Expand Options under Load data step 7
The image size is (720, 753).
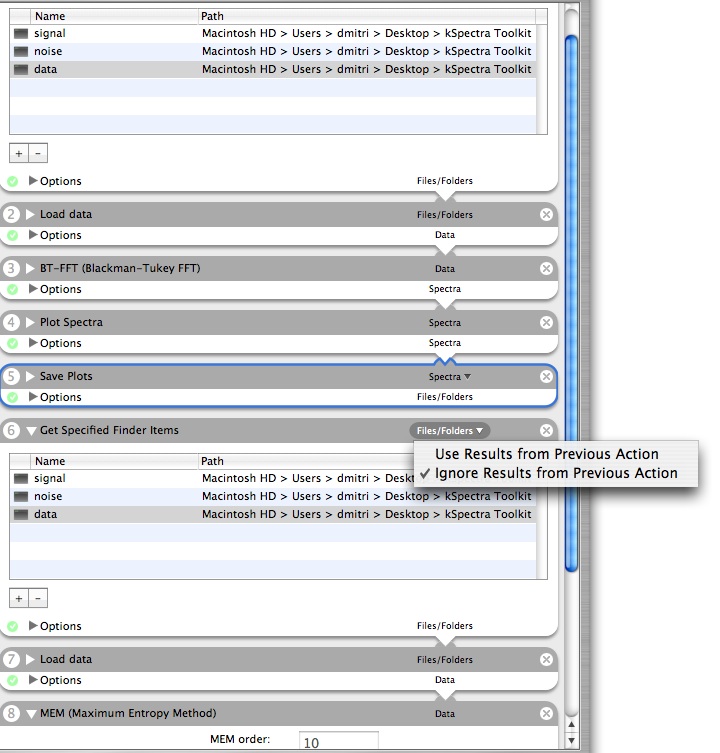[x=33, y=680]
